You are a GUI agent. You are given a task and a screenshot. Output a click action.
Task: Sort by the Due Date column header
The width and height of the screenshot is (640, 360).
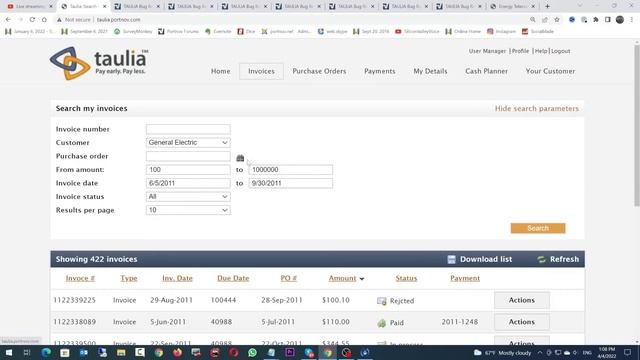click(x=233, y=278)
